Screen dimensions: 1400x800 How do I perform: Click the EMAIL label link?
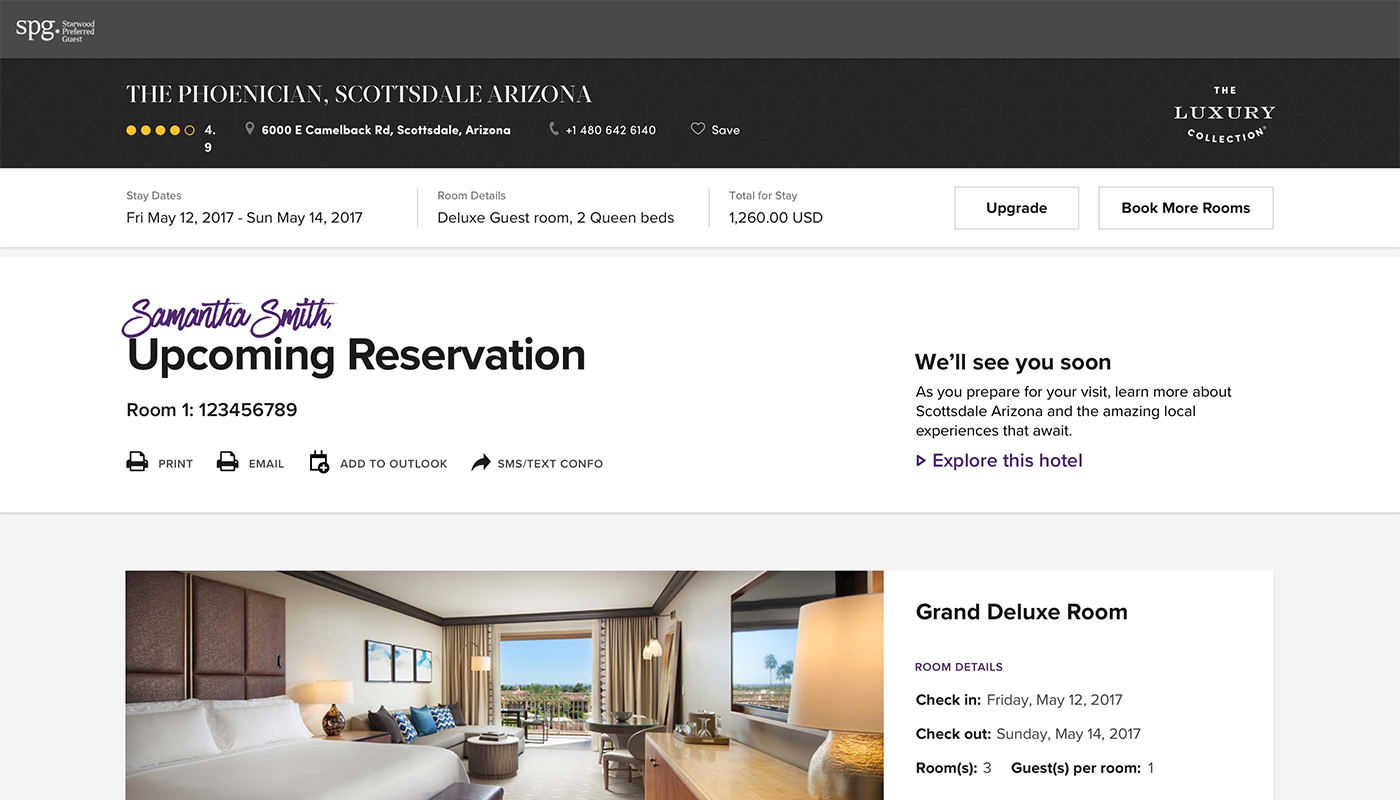[x=266, y=464]
